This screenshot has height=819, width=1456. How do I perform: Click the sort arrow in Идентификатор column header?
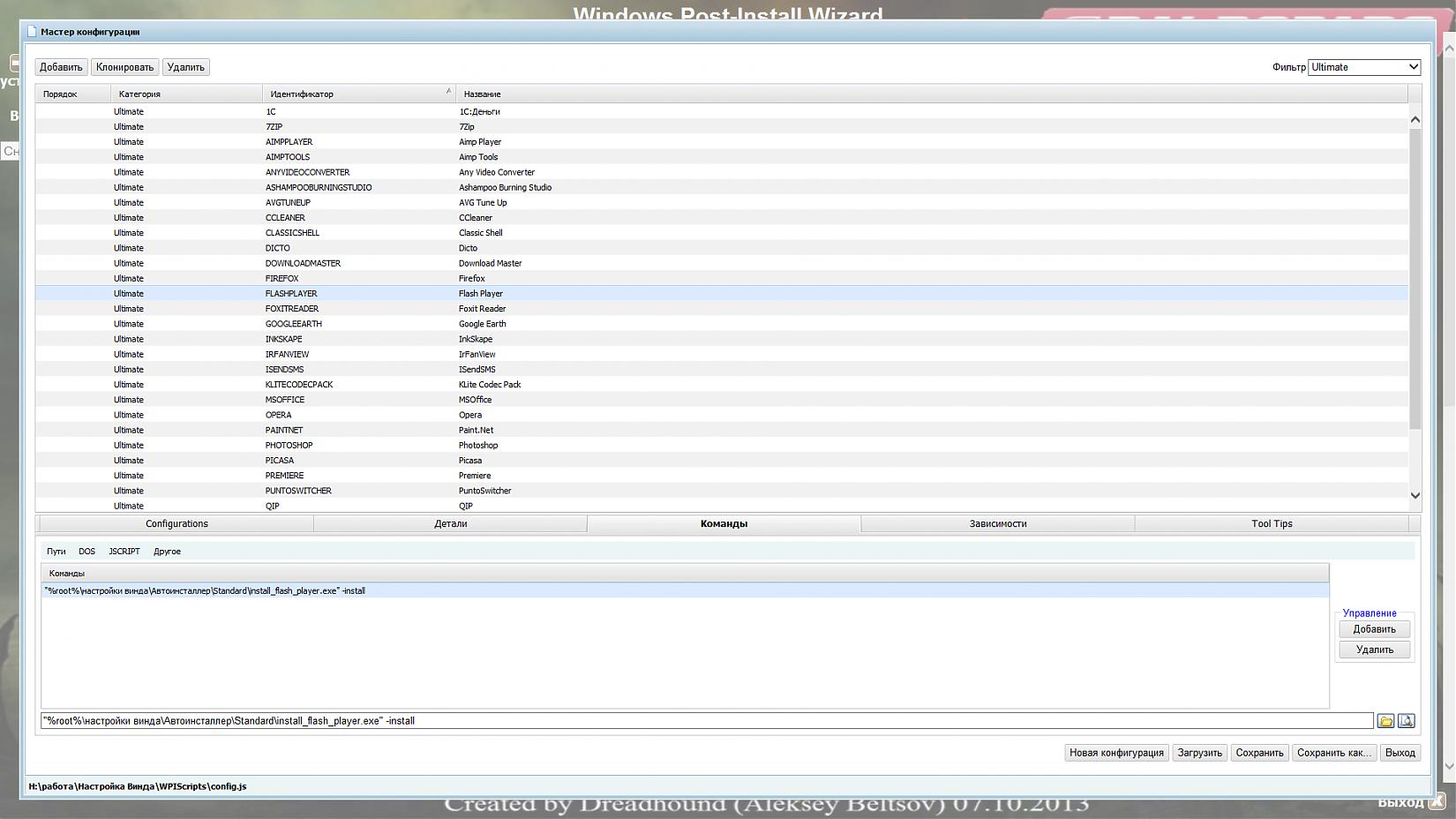pyautogui.click(x=448, y=91)
